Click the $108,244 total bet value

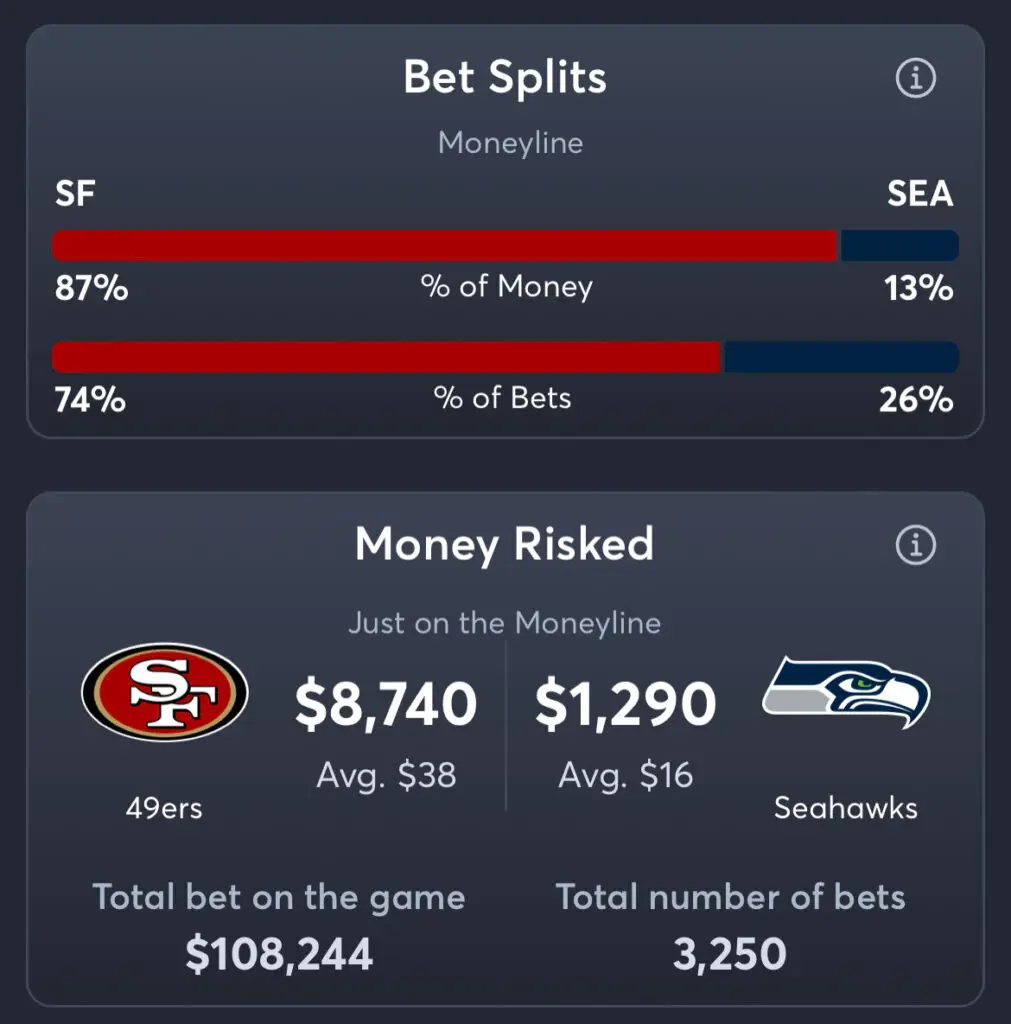click(x=279, y=954)
